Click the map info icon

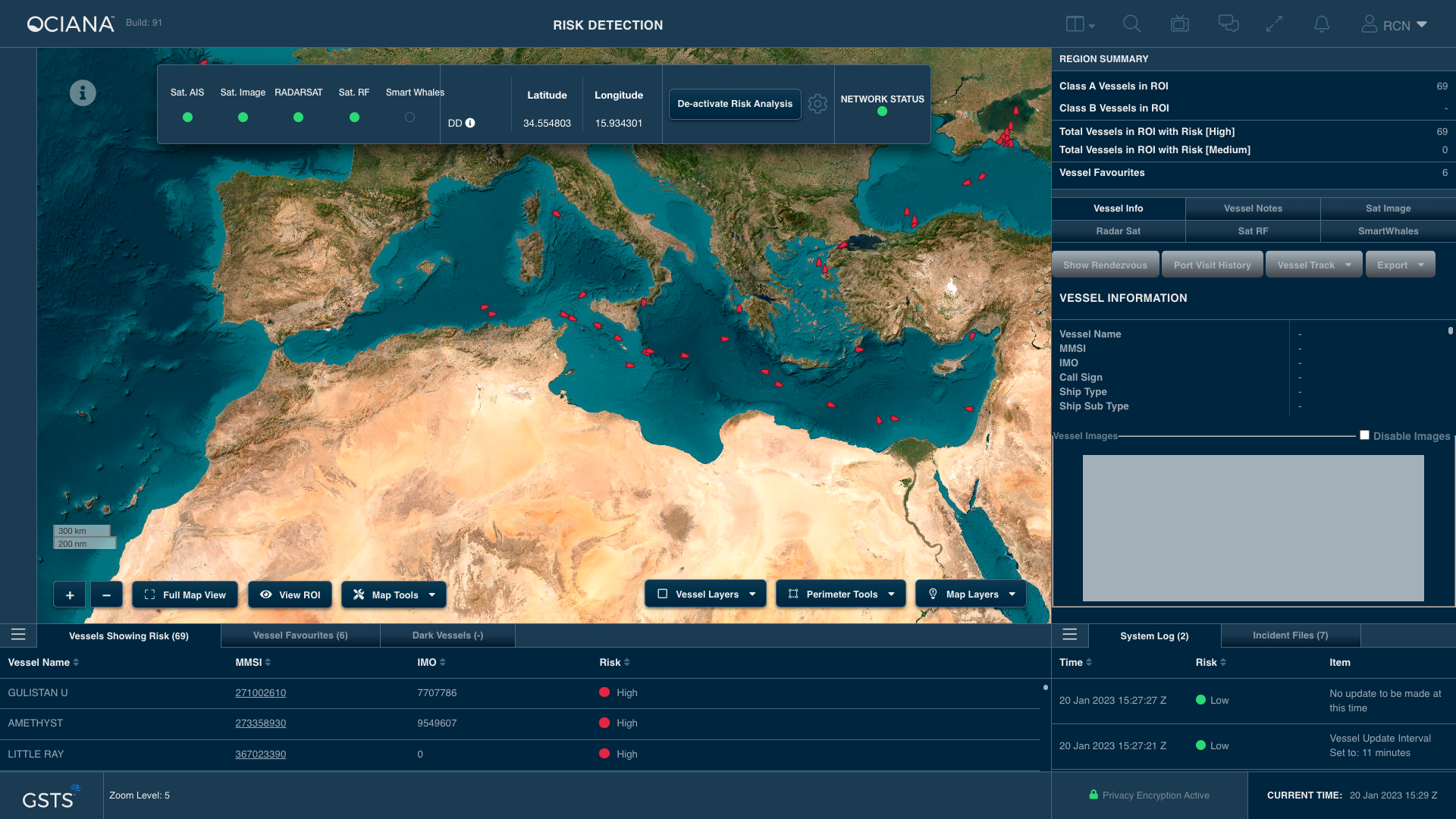click(x=83, y=93)
